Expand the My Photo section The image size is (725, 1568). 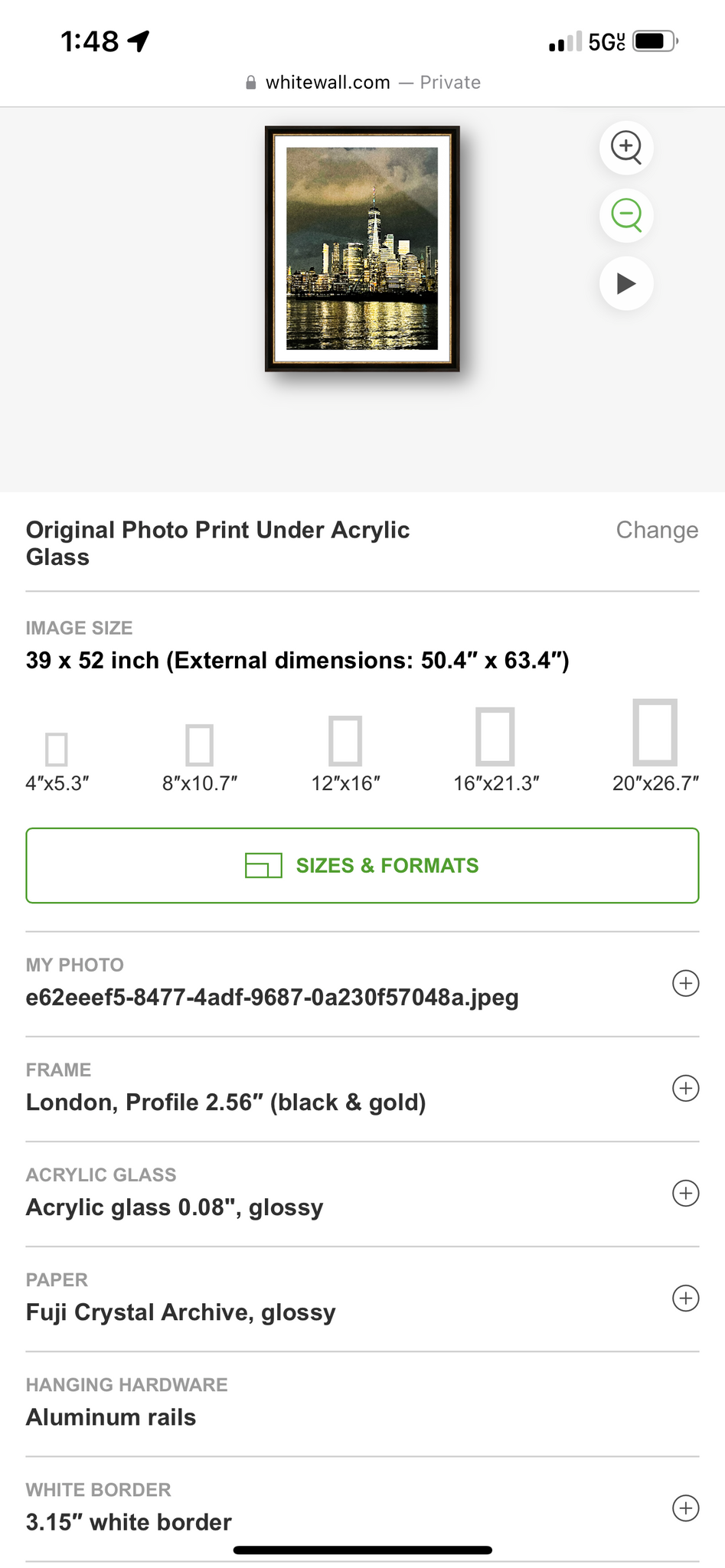(x=685, y=983)
